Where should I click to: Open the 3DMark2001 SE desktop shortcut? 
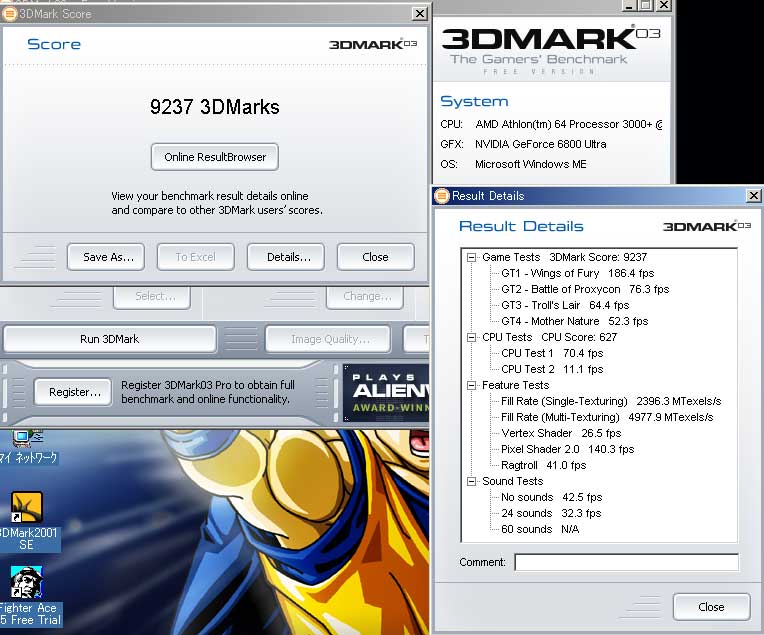(27, 521)
